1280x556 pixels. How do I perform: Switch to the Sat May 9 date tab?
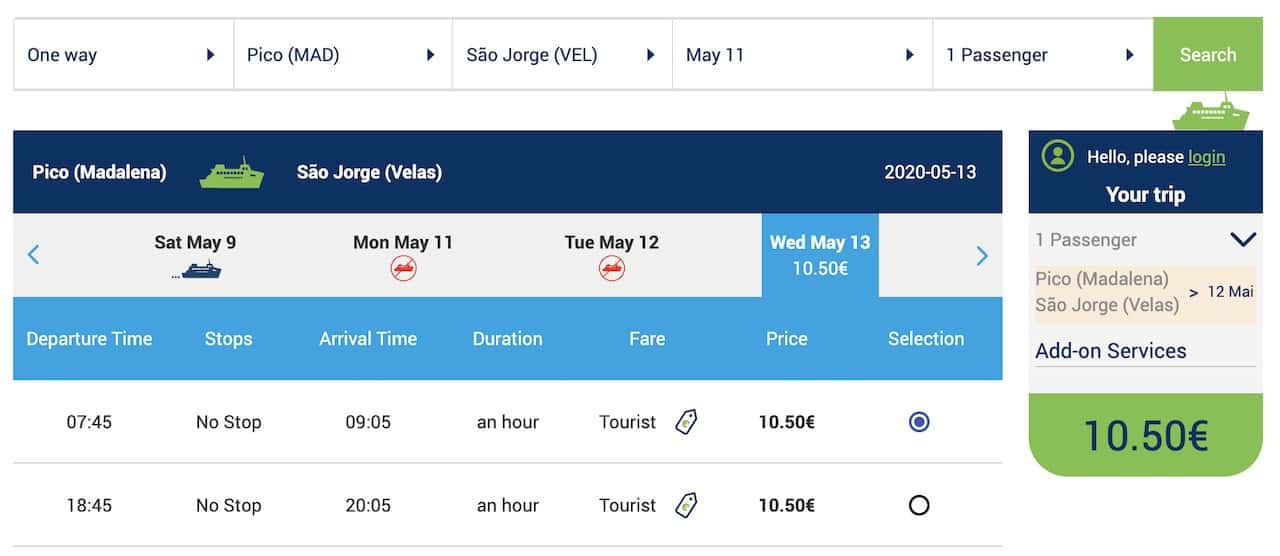tap(195, 255)
